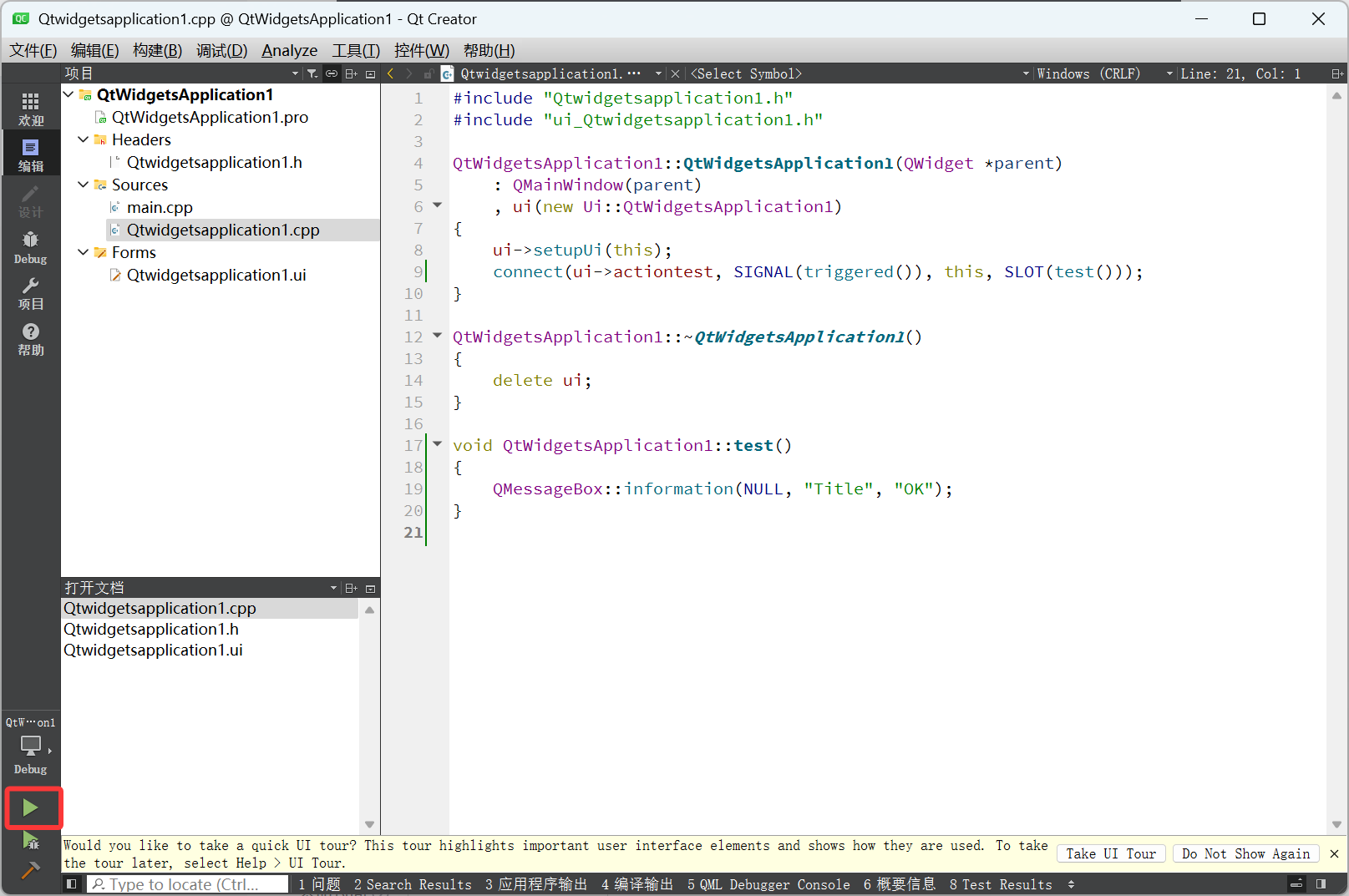Close the current editor document

pos(675,73)
